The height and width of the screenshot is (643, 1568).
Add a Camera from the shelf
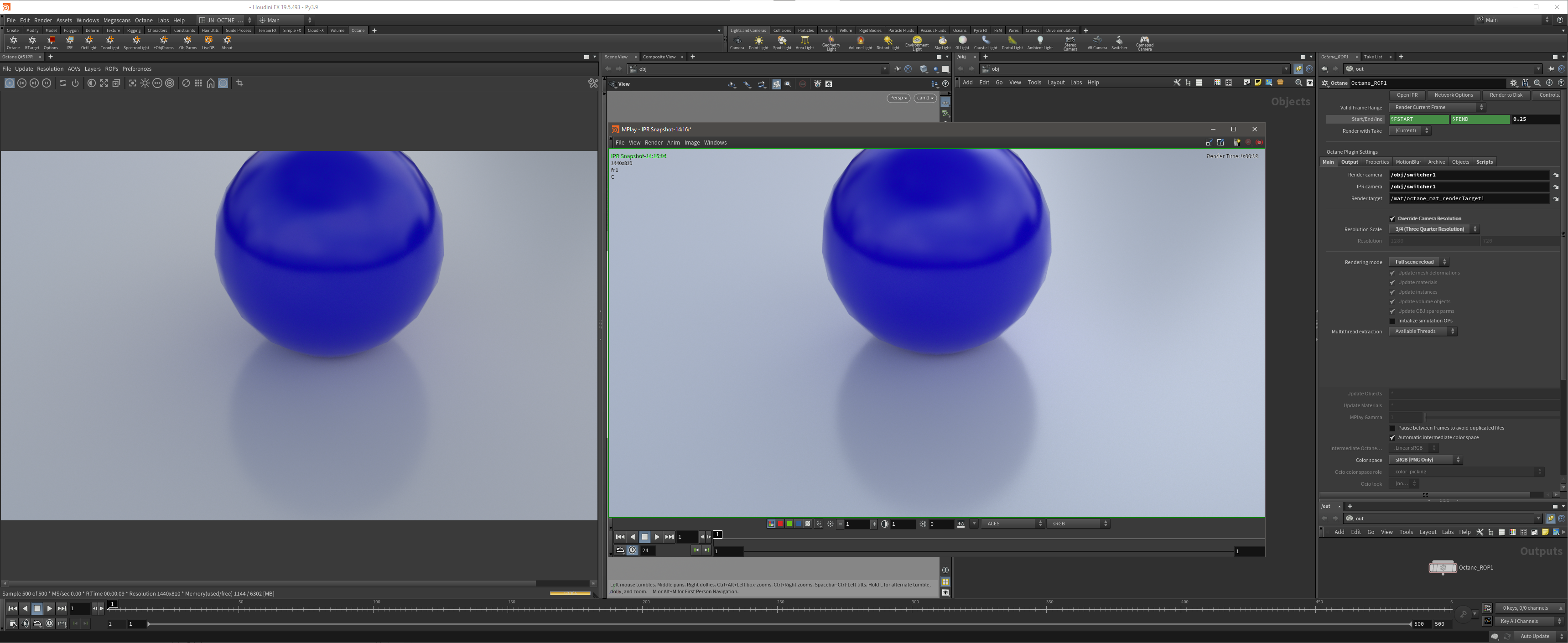(737, 41)
